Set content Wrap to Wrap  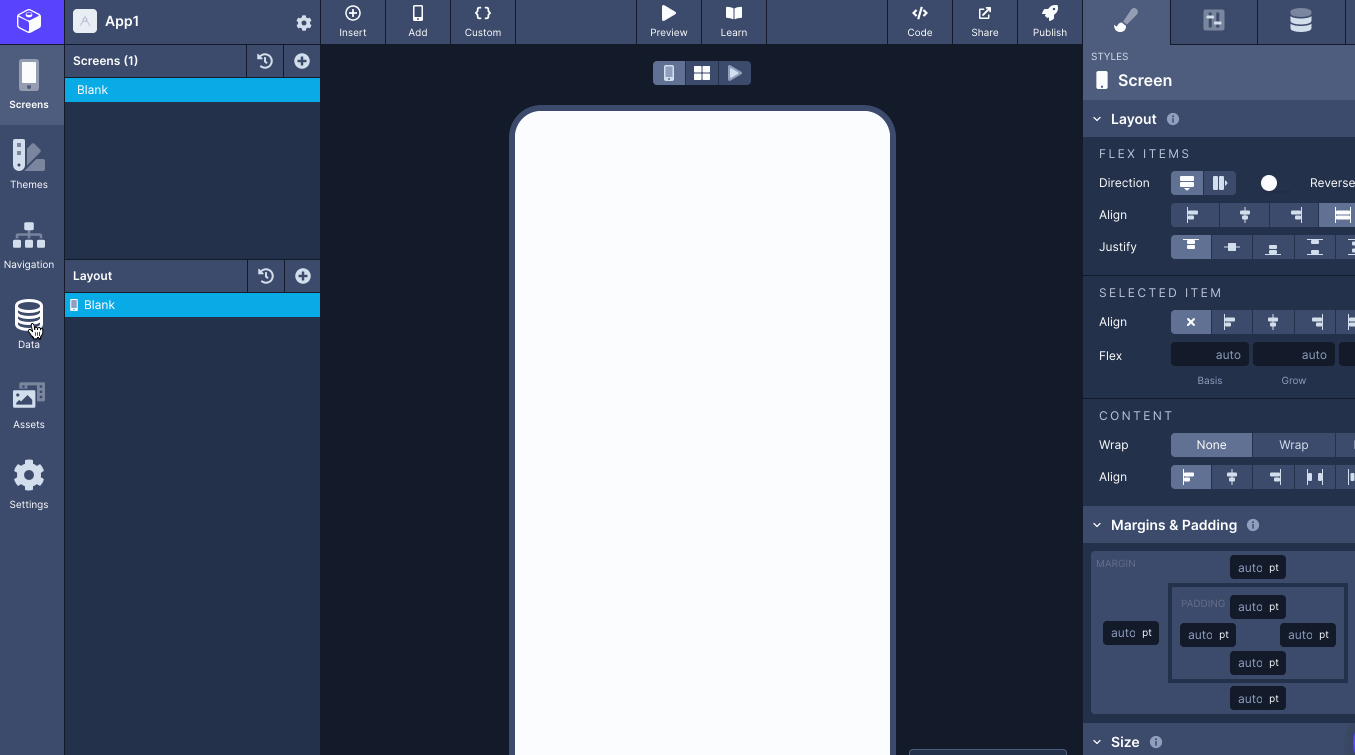(x=1293, y=444)
